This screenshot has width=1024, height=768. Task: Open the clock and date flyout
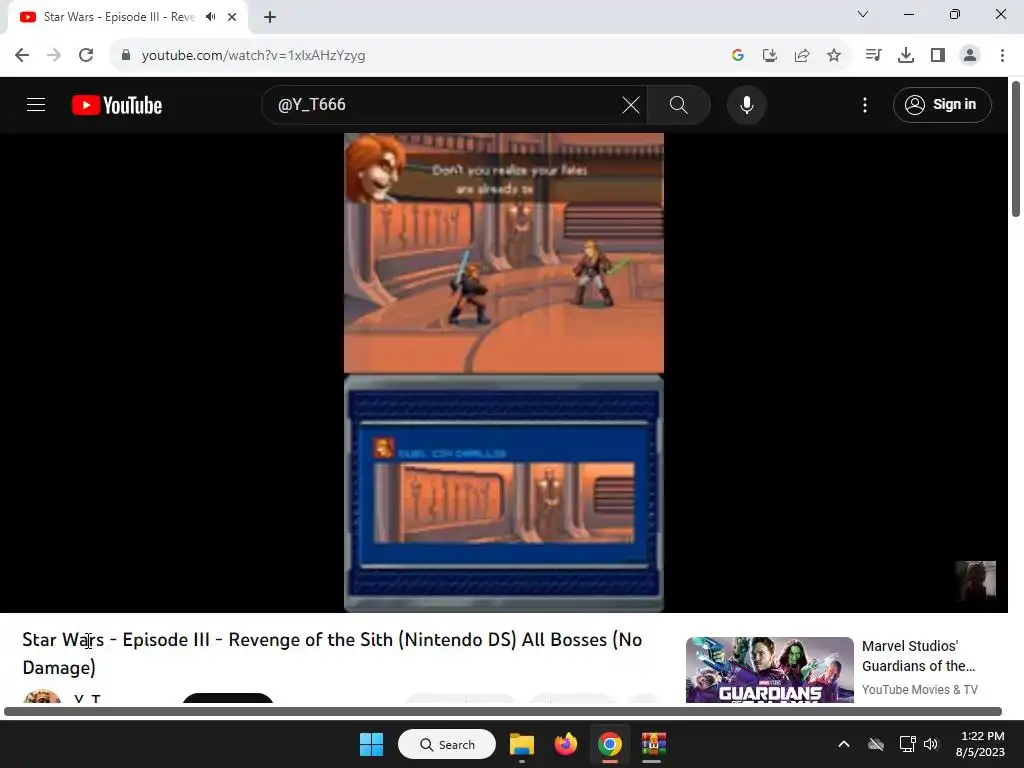click(x=980, y=744)
